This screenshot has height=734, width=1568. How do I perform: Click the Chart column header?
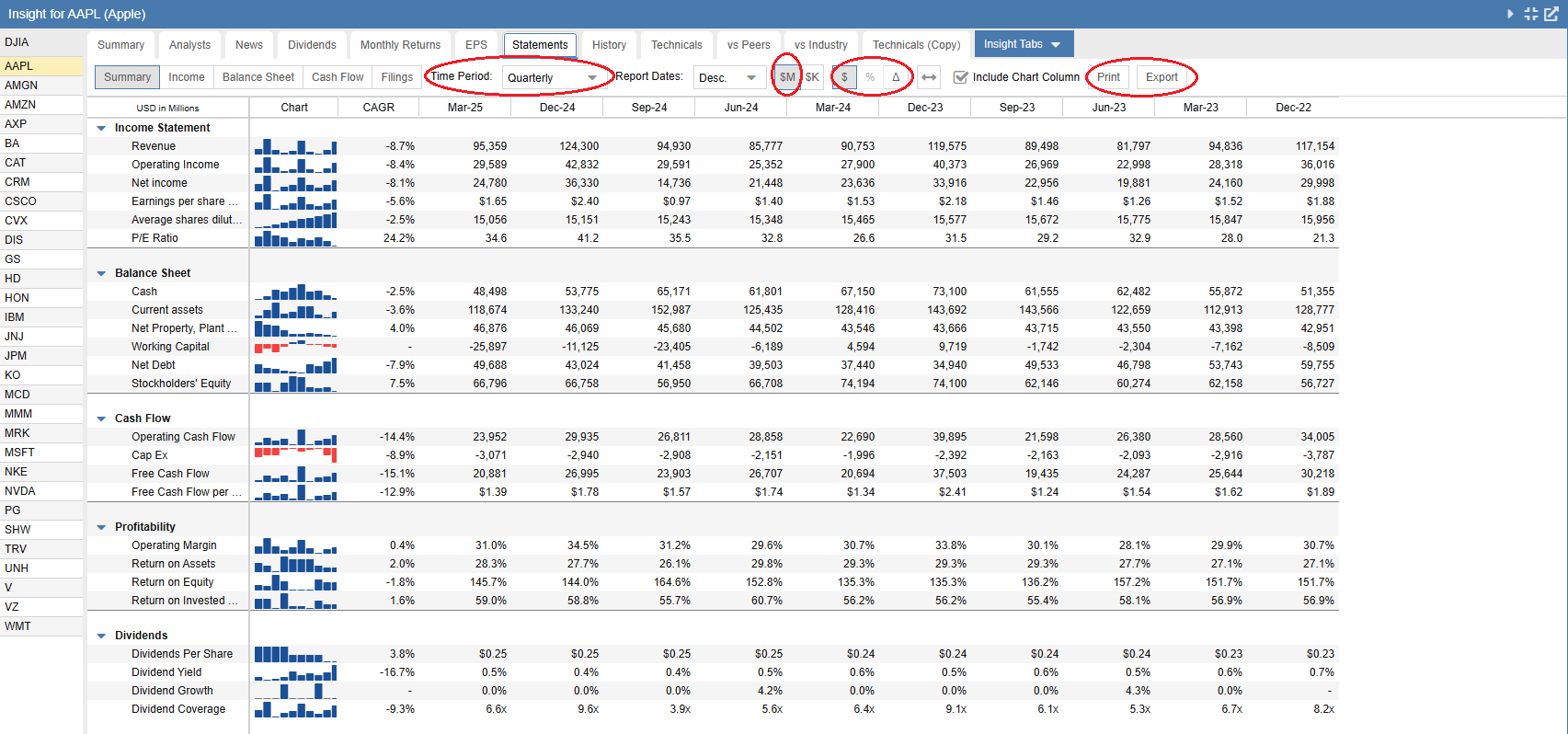click(x=294, y=108)
